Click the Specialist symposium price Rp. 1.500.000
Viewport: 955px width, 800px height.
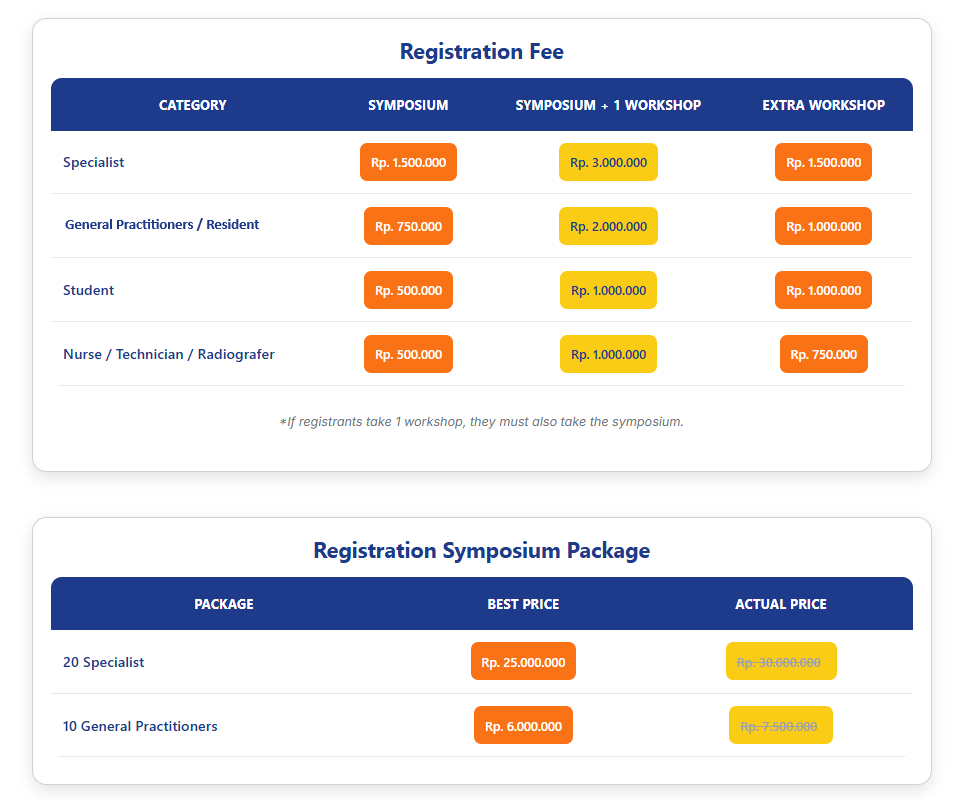[408, 162]
